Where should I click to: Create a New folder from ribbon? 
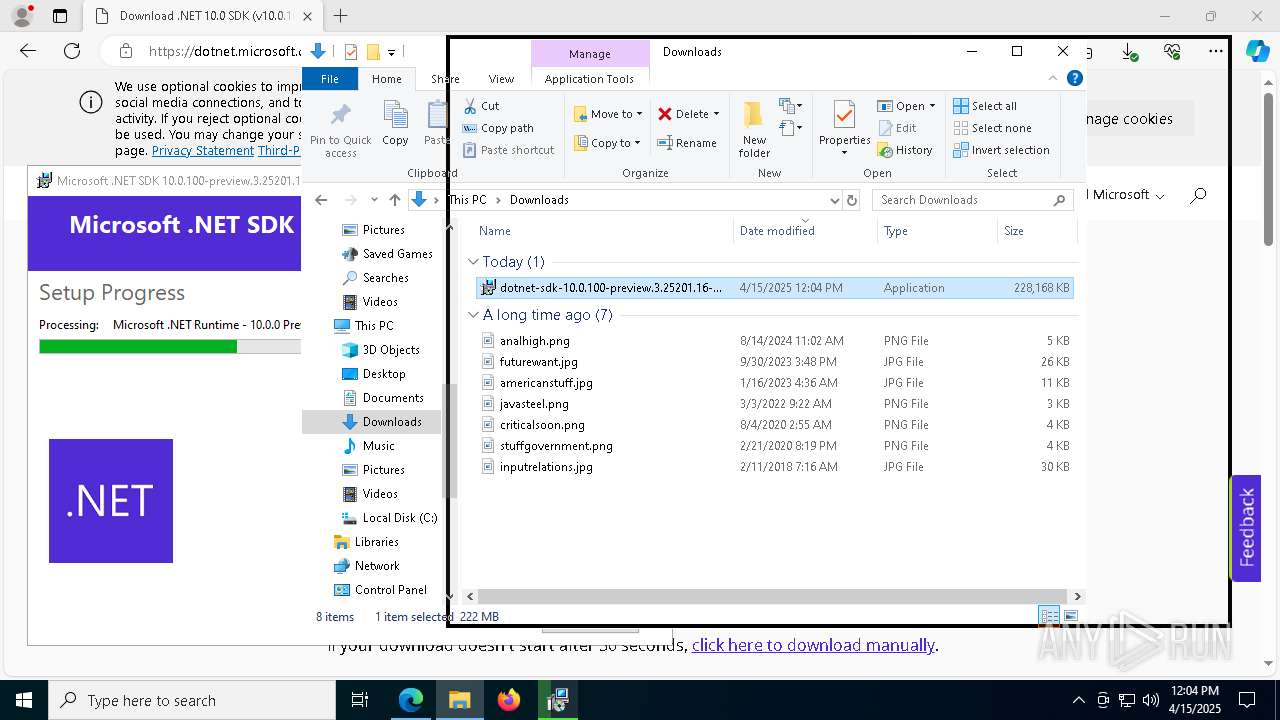pos(754,128)
